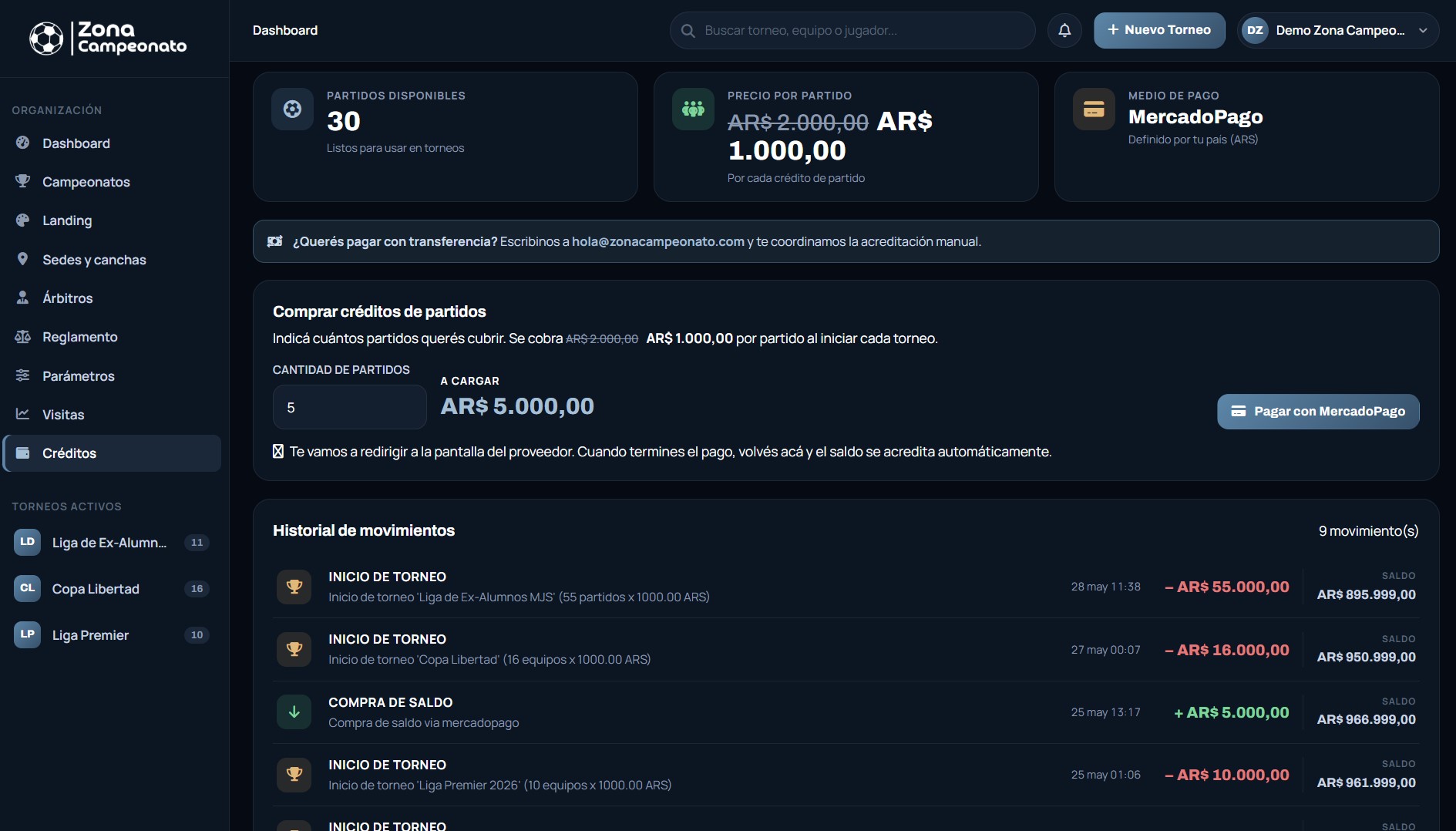Click the Parámetros sliders icon
This screenshot has height=831, width=1456.
[23, 375]
